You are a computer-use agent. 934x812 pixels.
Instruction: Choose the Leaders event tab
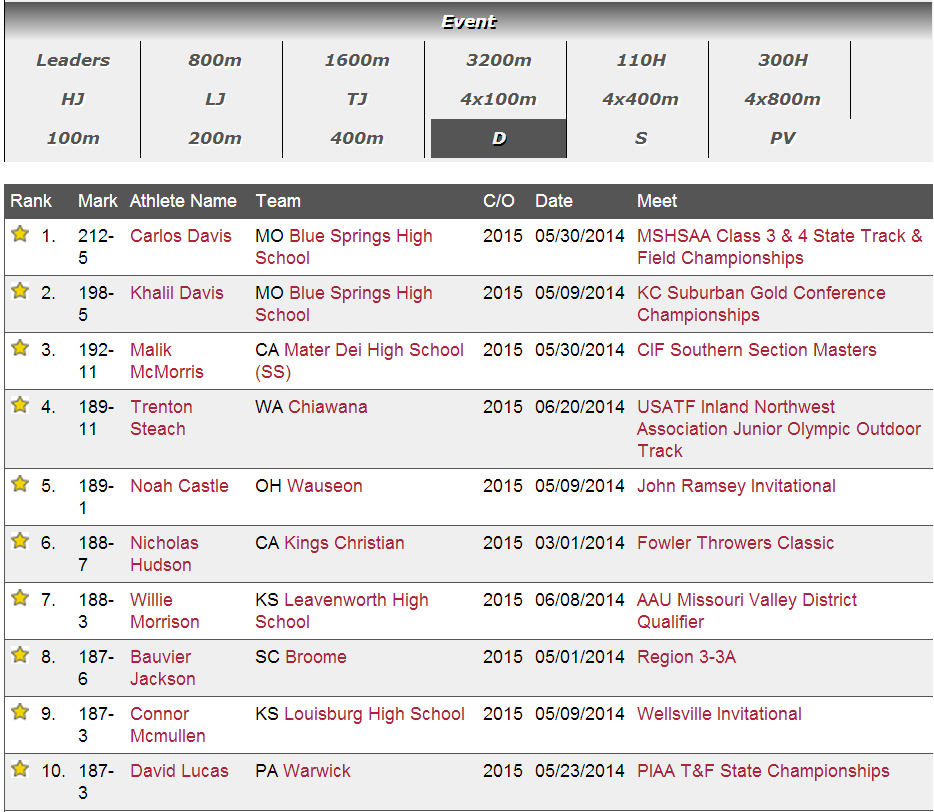point(73,60)
